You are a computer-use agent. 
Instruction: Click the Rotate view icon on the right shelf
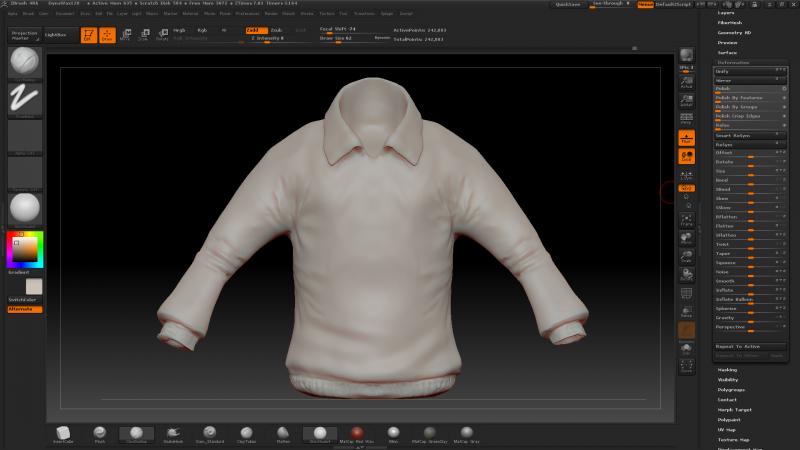(686, 275)
